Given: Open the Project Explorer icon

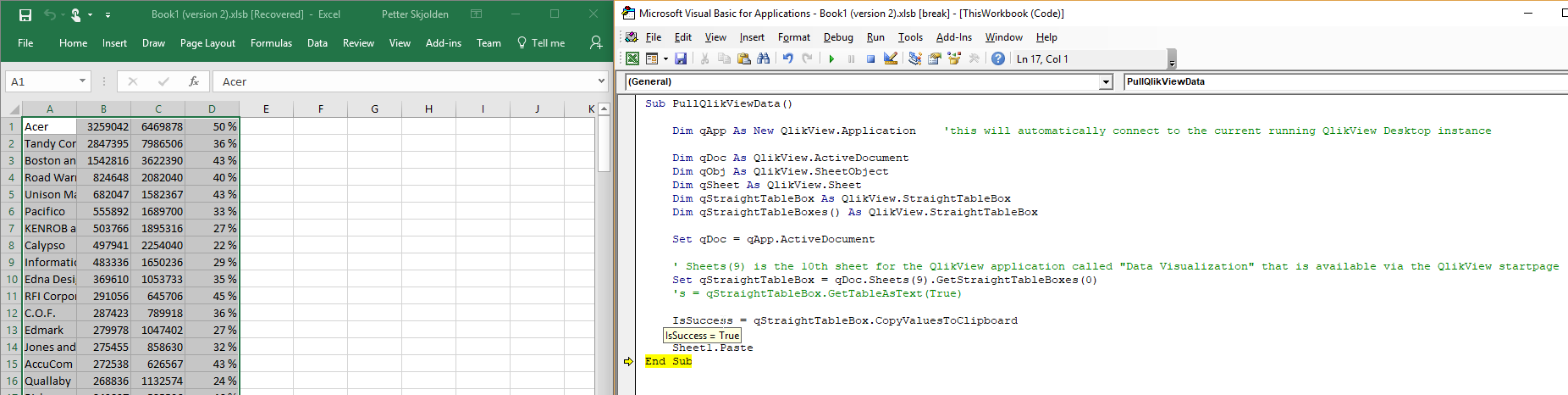Looking at the screenshot, I should pyautogui.click(x=914, y=58).
